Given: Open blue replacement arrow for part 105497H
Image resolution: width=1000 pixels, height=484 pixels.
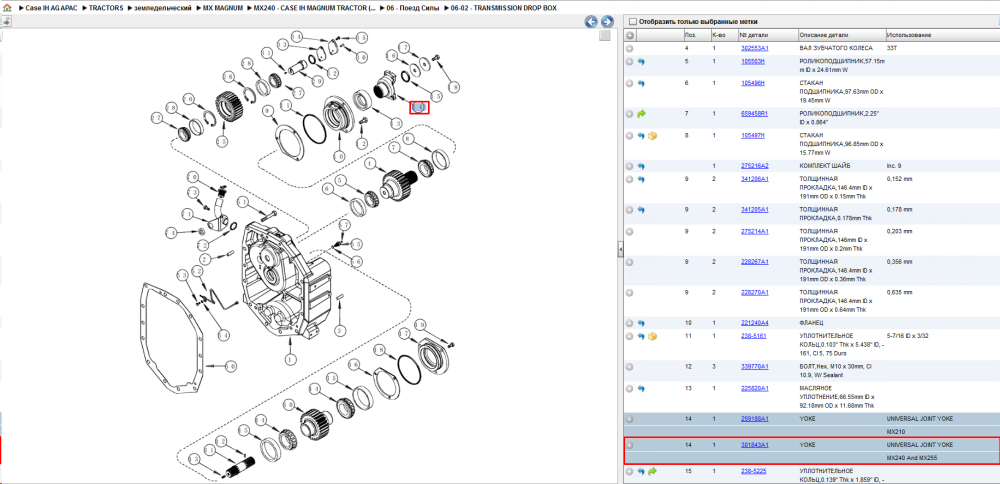Looking at the screenshot, I should pos(641,136).
